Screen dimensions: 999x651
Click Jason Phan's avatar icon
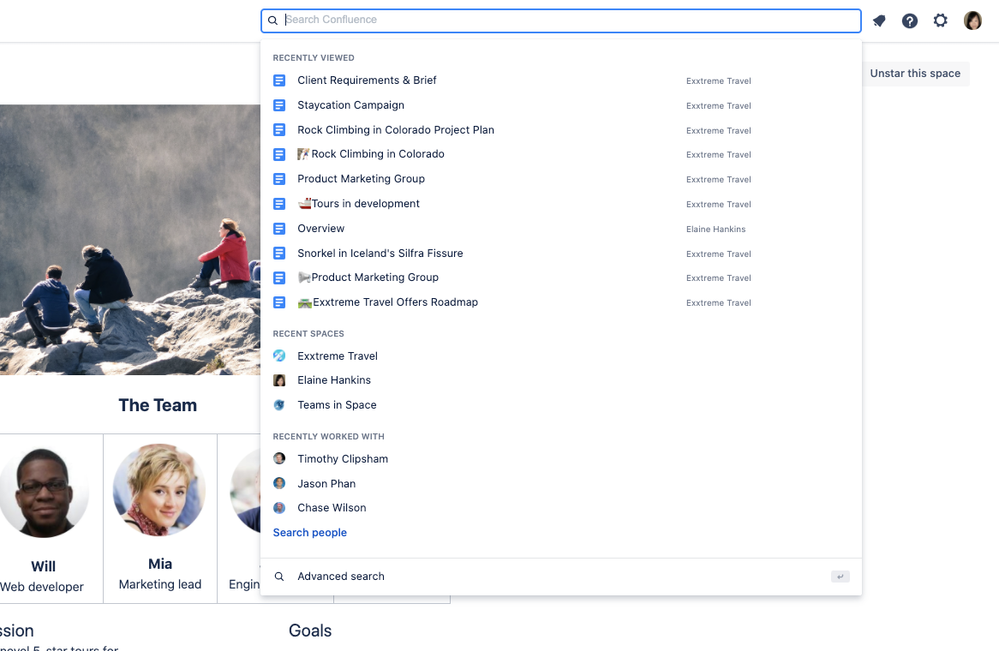tap(279, 483)
